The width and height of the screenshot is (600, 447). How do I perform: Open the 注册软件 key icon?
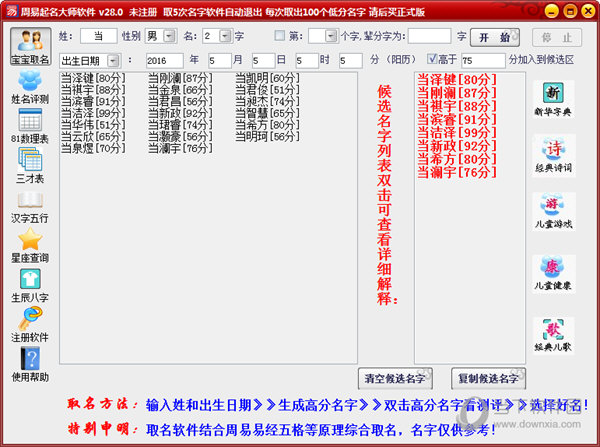tap(30, 325)
